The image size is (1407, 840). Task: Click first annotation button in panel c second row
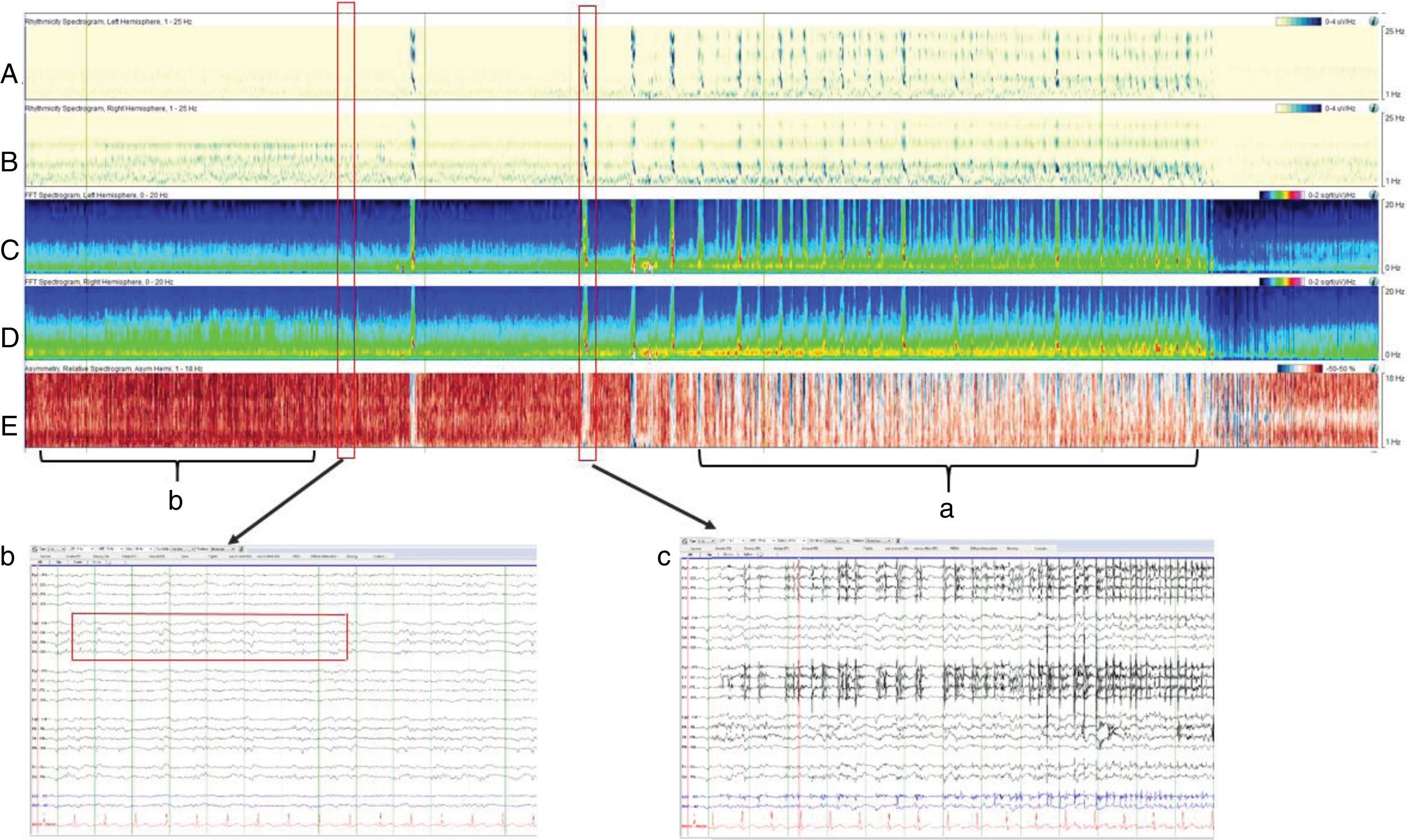[x=696, y=549]
